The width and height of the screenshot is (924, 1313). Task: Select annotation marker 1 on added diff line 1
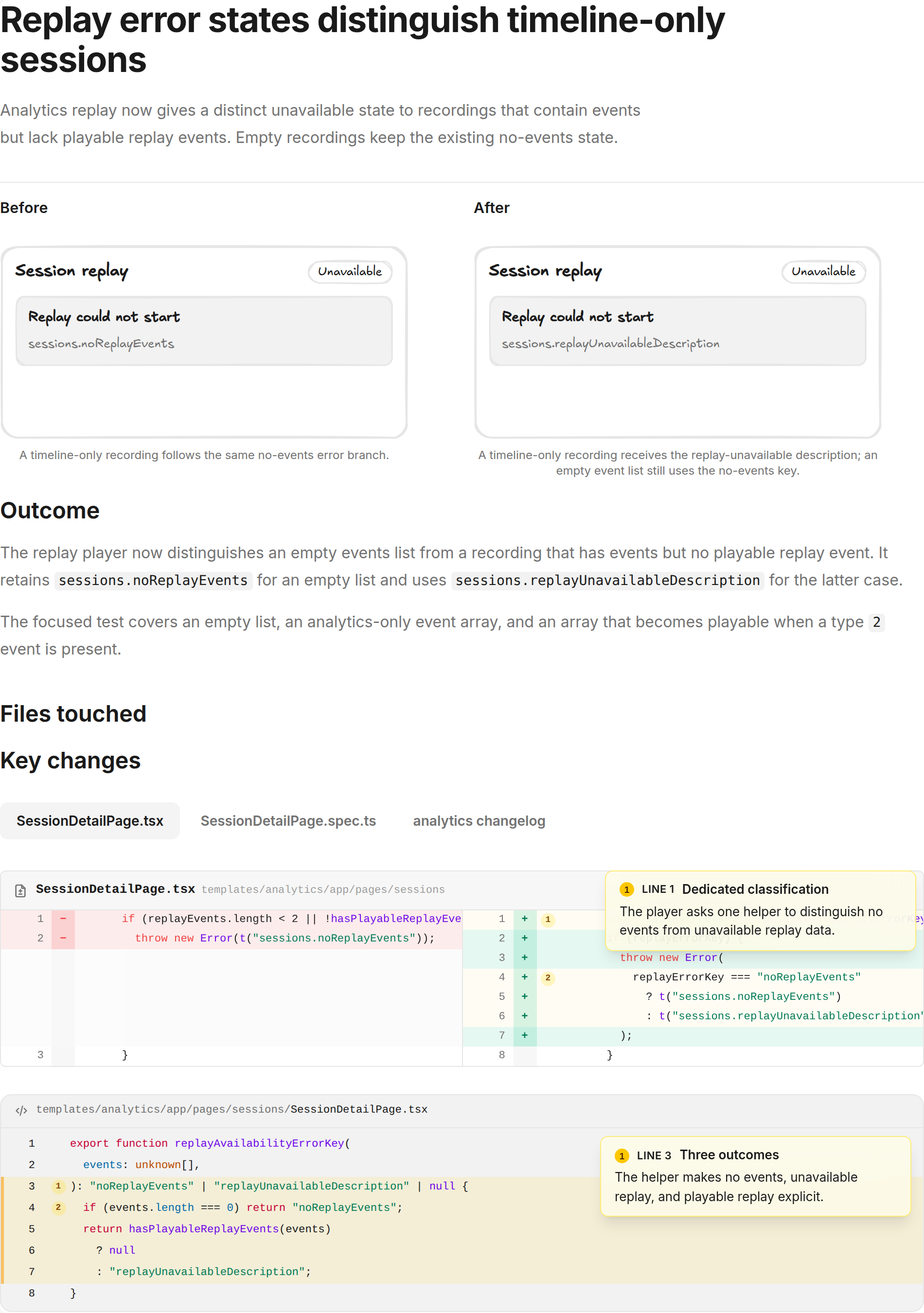pos(548,920)
